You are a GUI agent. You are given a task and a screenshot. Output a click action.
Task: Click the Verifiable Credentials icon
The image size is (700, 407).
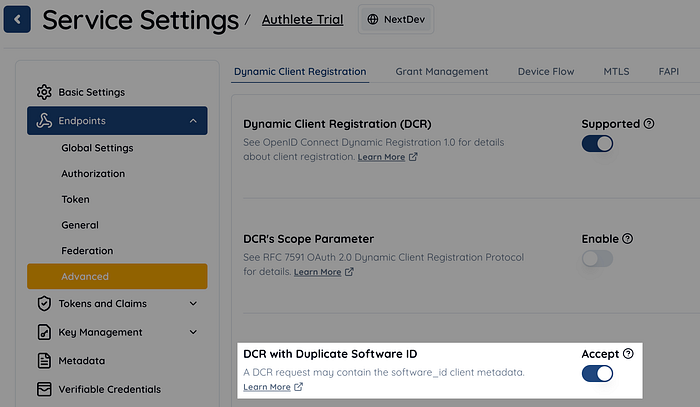tap(44, 389)
